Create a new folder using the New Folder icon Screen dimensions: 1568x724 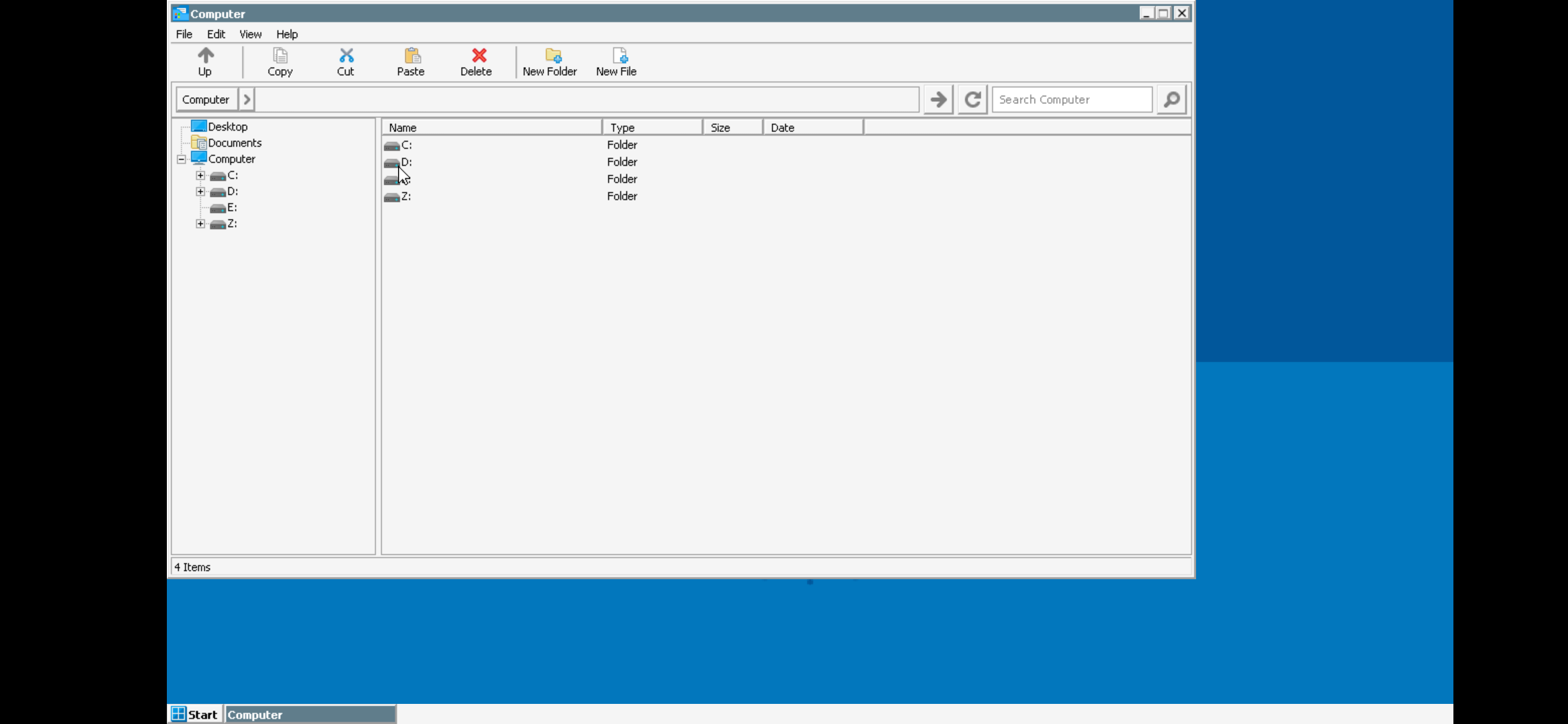549,62
